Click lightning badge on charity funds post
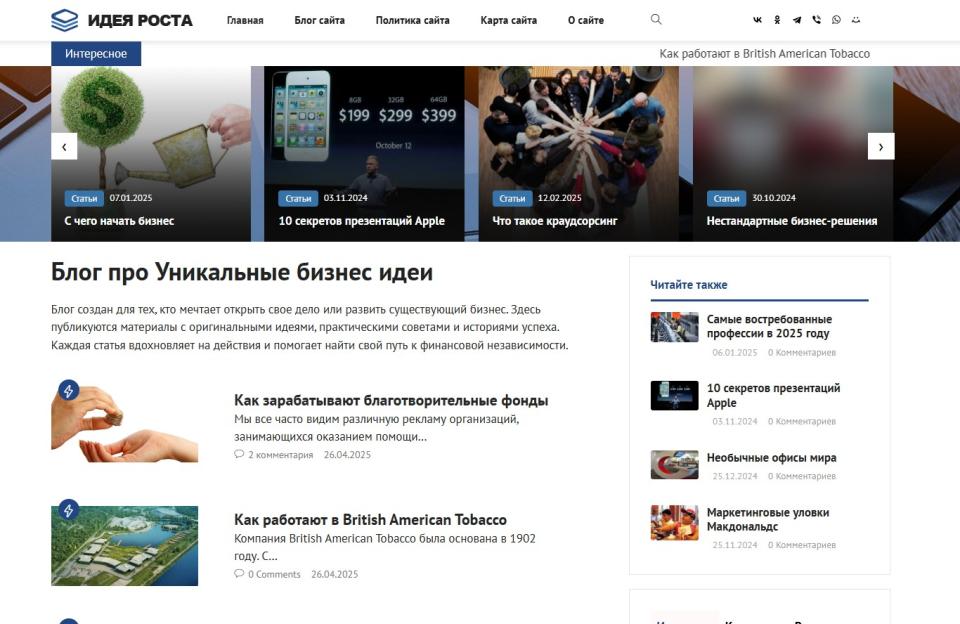 (x=69, y=390)
